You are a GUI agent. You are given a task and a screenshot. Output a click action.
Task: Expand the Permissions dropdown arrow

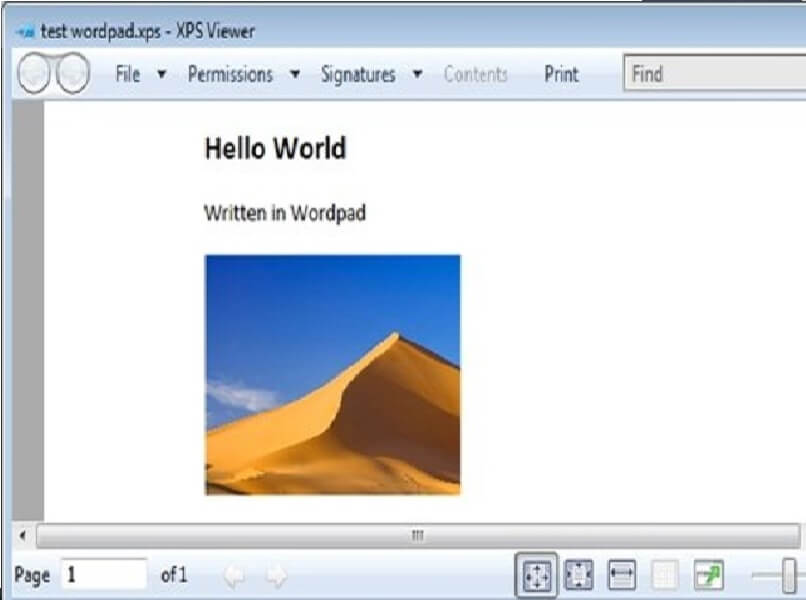(295, 73)
